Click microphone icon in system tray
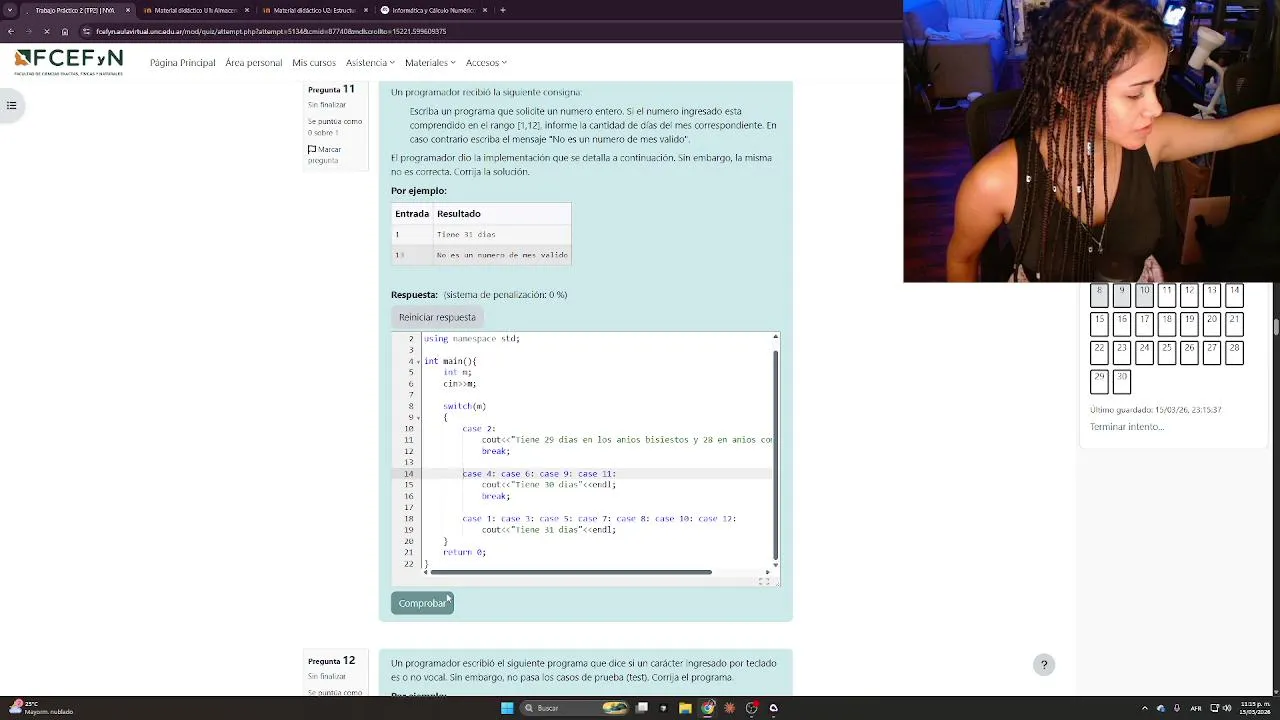Screen dimensions: 1280x720 point(1177,708)
